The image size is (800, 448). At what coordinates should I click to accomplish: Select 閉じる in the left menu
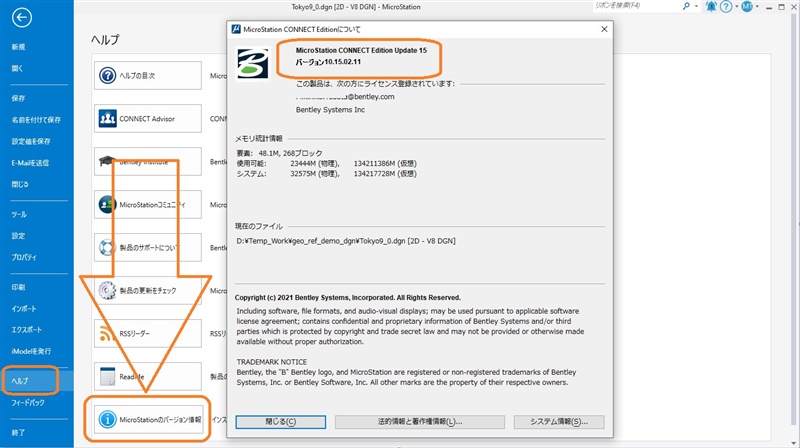[20, 184]
